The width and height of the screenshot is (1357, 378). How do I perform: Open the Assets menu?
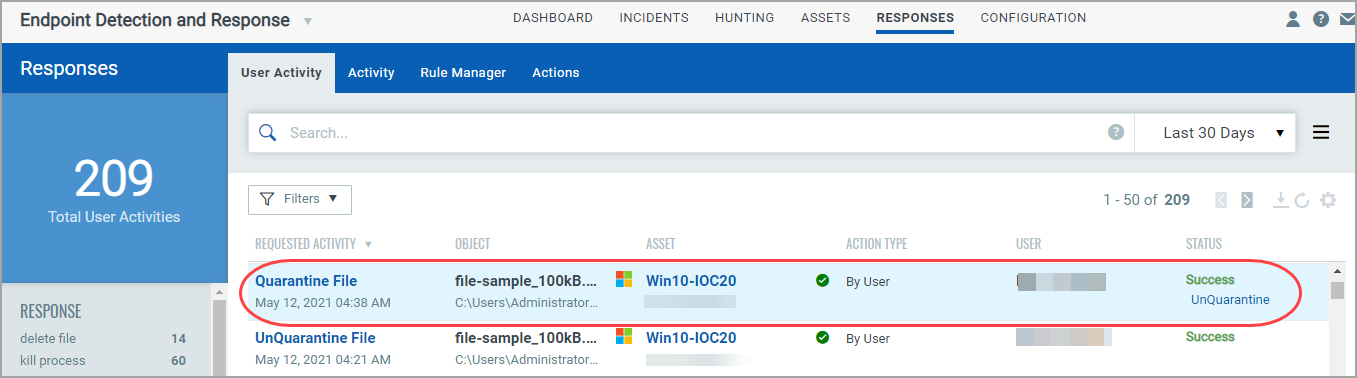tap(825, 18)
